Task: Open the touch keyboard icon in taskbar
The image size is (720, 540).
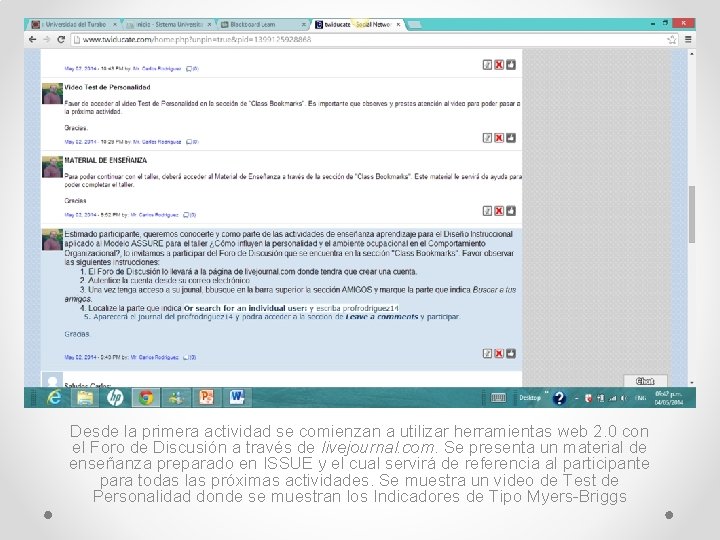Action: [498, 398]
